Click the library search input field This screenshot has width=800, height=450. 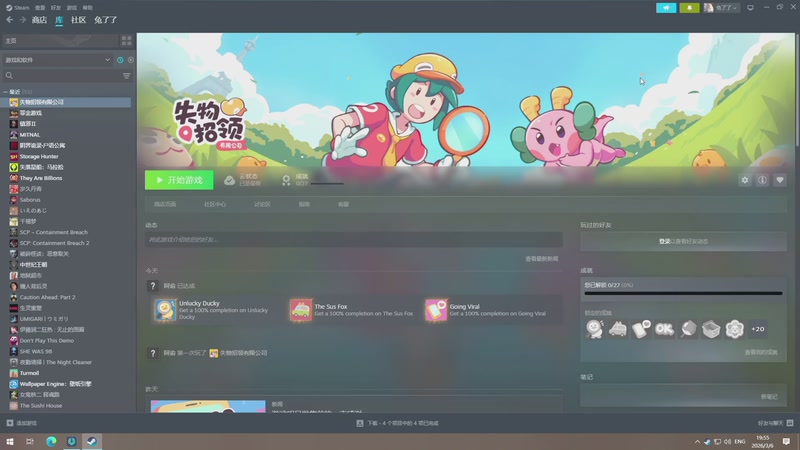point(68,76)
